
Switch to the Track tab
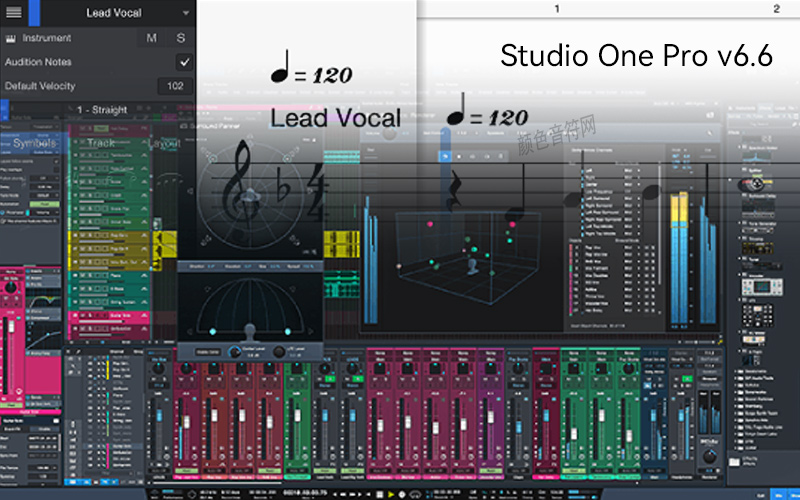[x=101, y=143]
